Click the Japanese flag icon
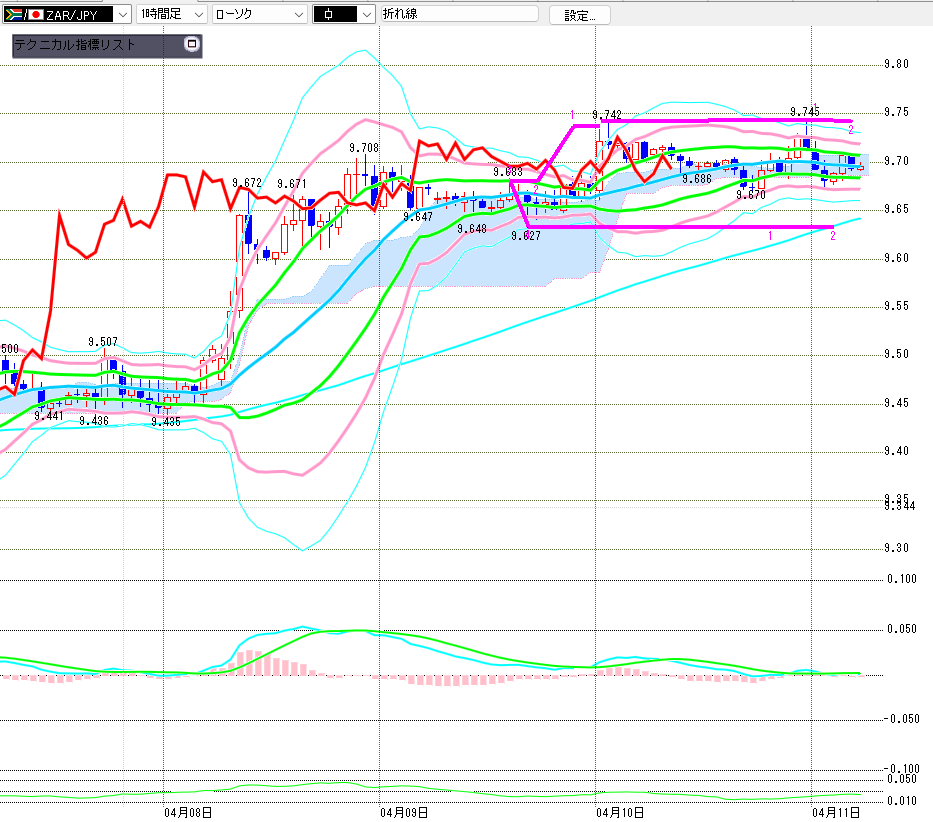The height and width of the screenshot is (822, 933). (x=35, y=15)
